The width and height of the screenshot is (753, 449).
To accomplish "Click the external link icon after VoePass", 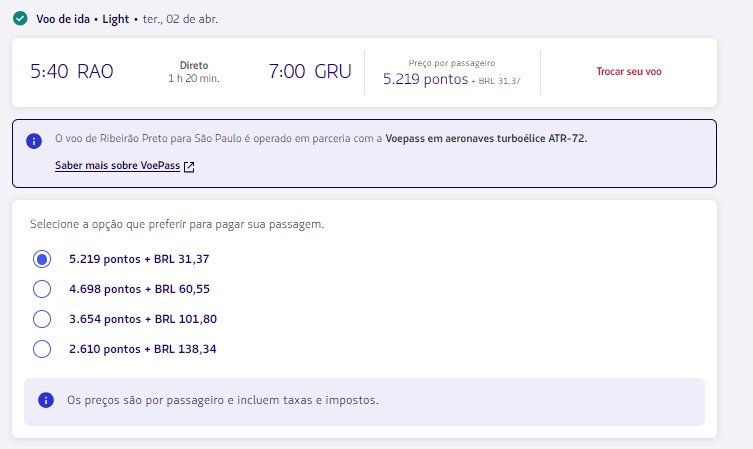I will click(x=189, y=167).
